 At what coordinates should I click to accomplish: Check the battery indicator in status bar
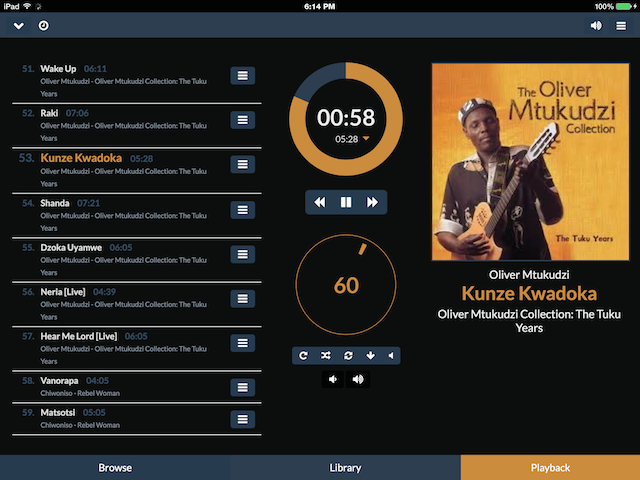click(x=624, y=6)
